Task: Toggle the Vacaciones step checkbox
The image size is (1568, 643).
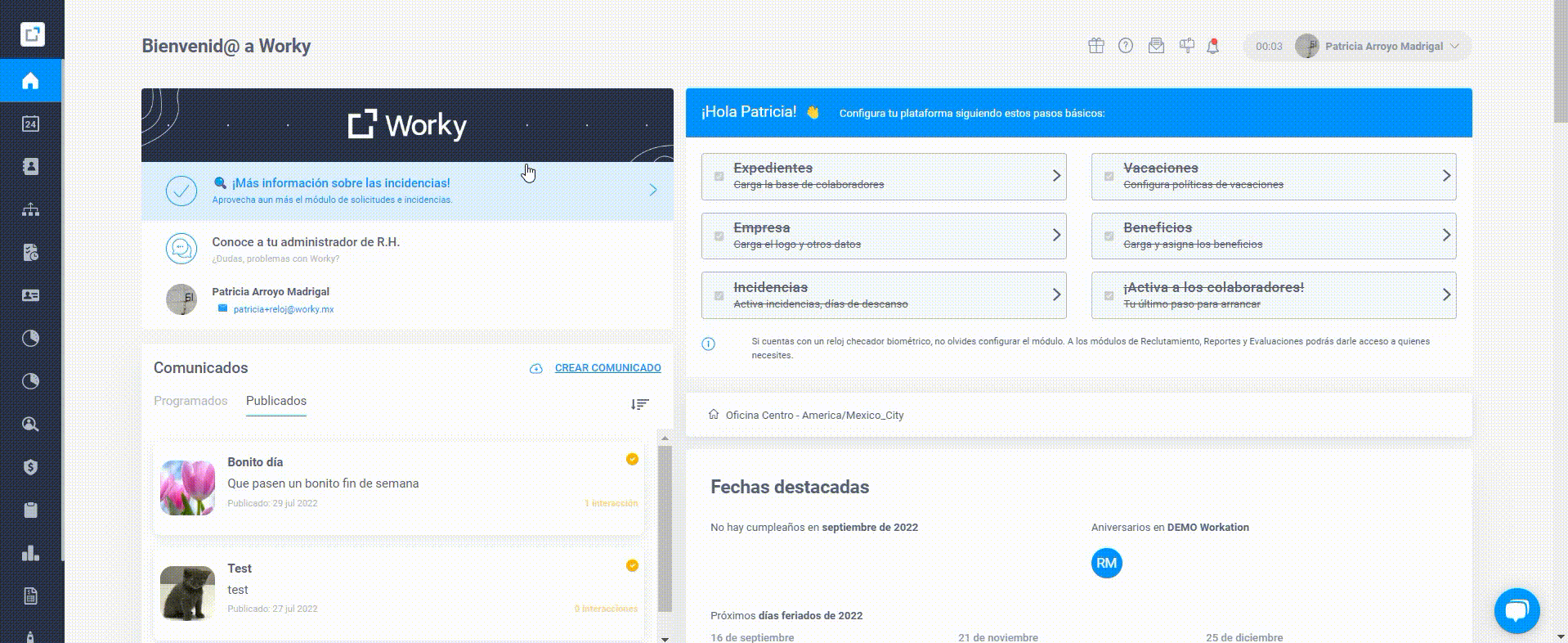Action: (1109, 177)
